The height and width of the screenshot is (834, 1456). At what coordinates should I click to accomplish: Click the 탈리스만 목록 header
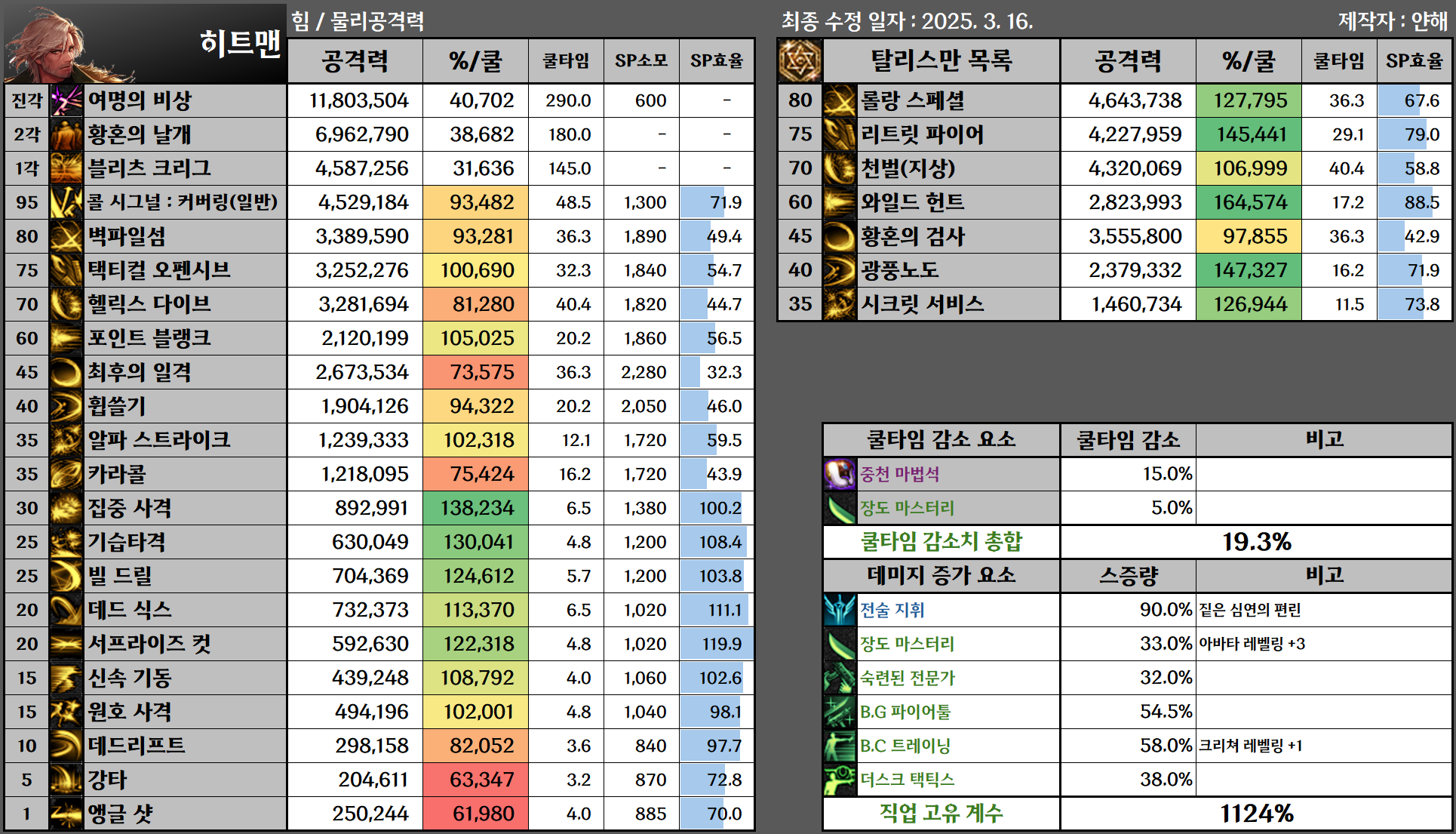coord(941,61)
